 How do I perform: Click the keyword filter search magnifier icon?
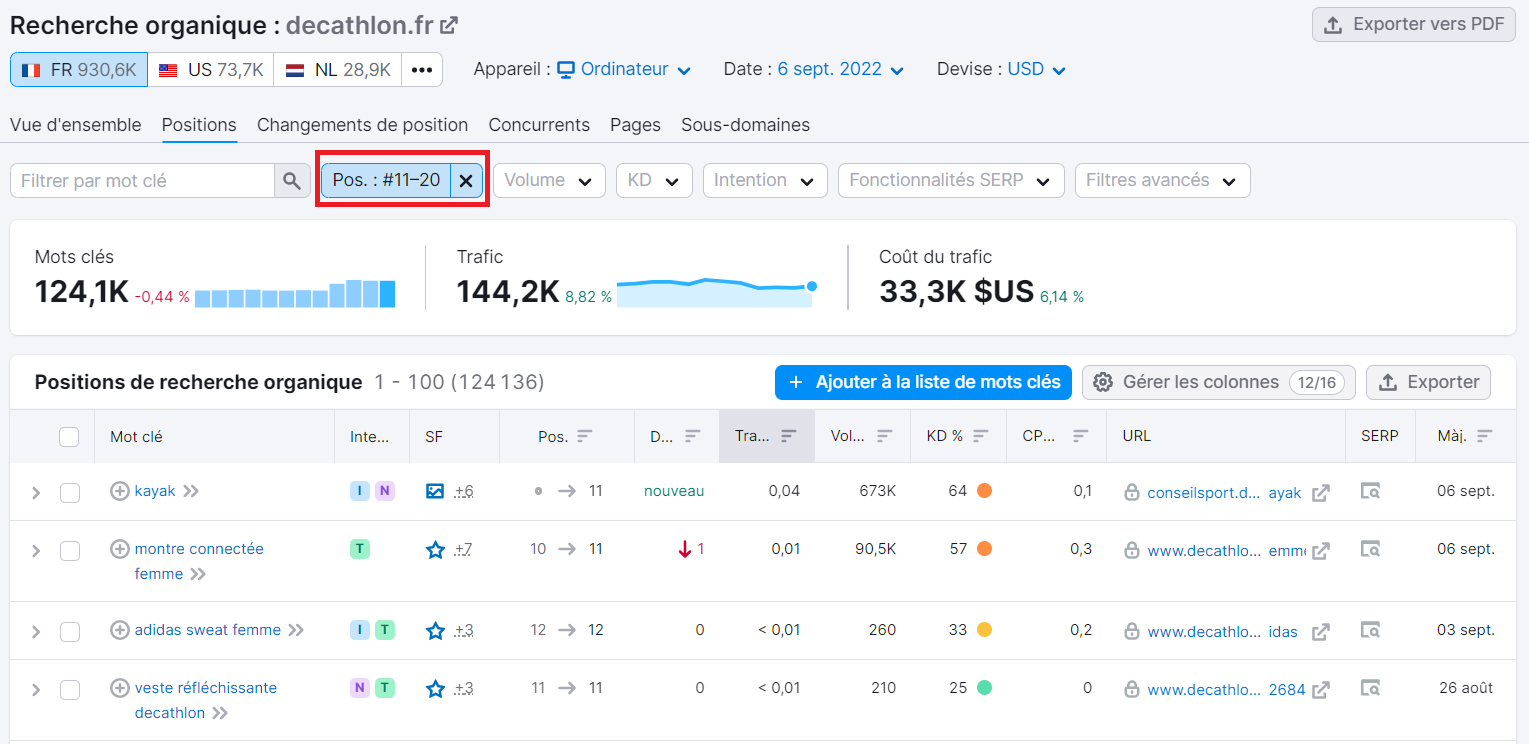click(x=291, y=181)
